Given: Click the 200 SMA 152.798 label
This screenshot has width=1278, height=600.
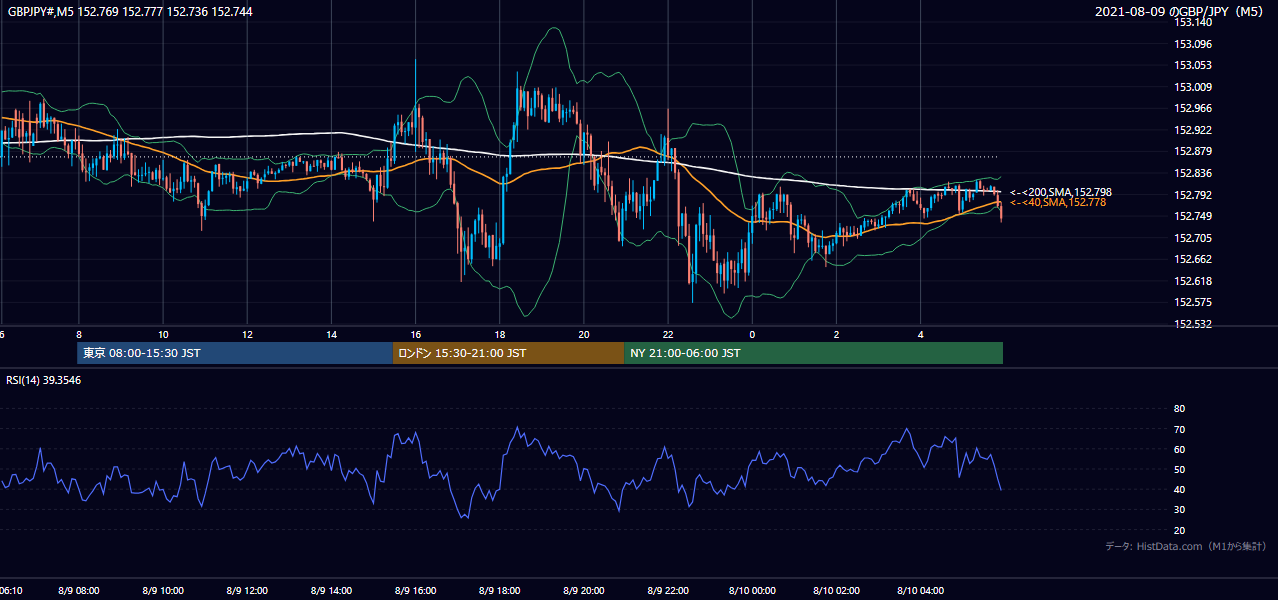Looking at the screenshot, I should click(x=1061, y=192).
